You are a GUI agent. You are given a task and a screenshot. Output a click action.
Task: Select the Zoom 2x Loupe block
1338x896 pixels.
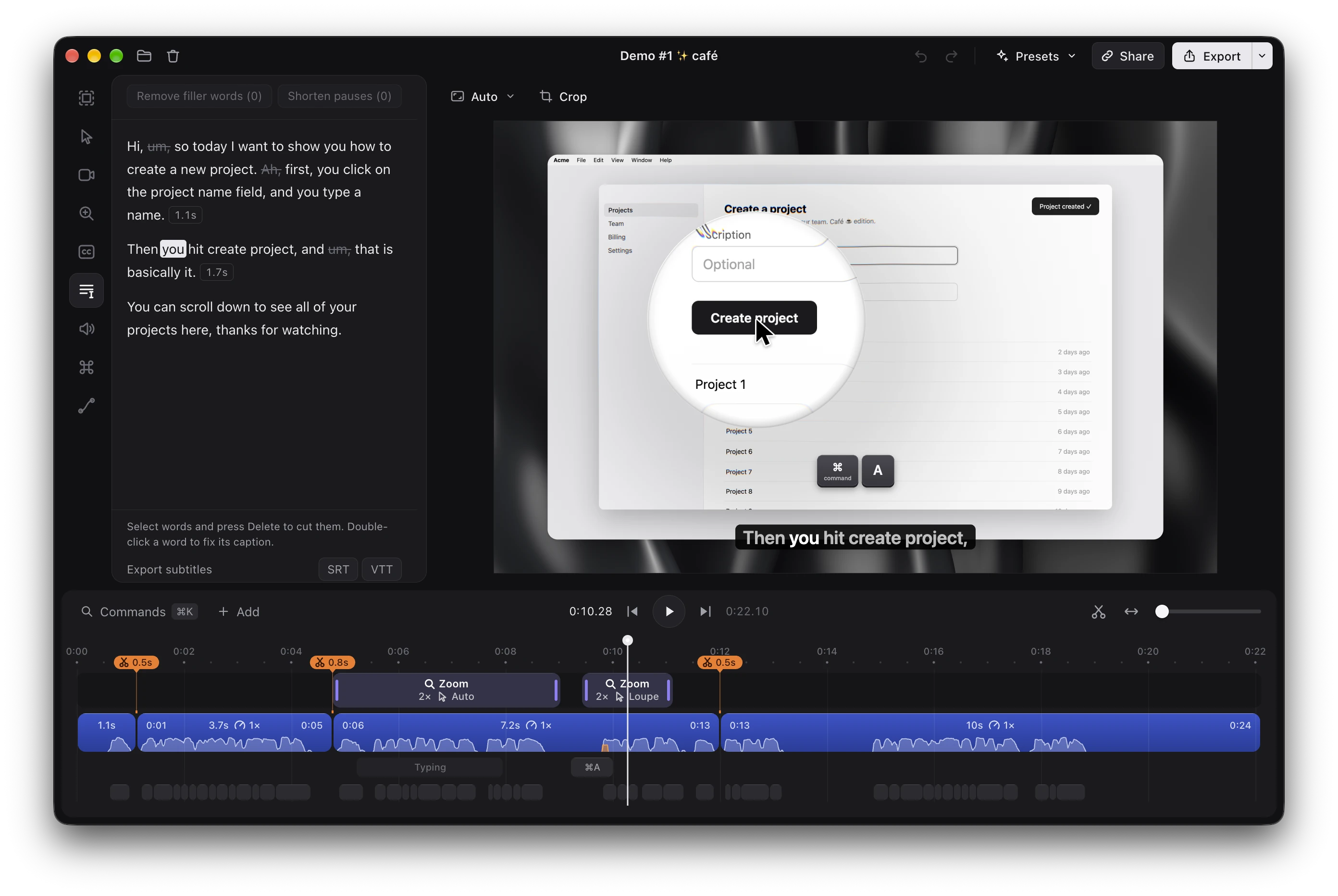[x=627, y=690]
